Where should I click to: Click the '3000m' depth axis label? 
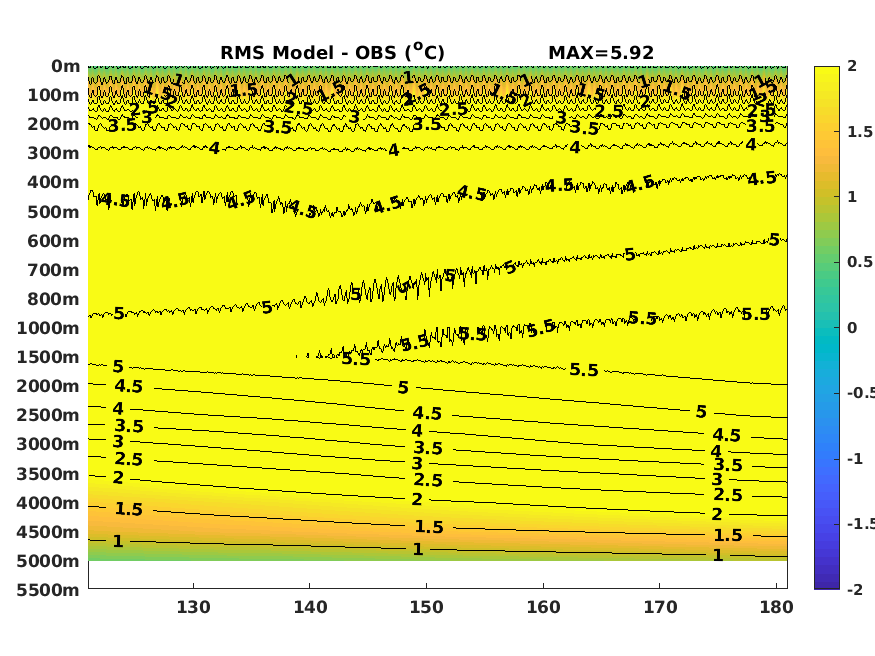pyautogui.click(x=49, y=445)
